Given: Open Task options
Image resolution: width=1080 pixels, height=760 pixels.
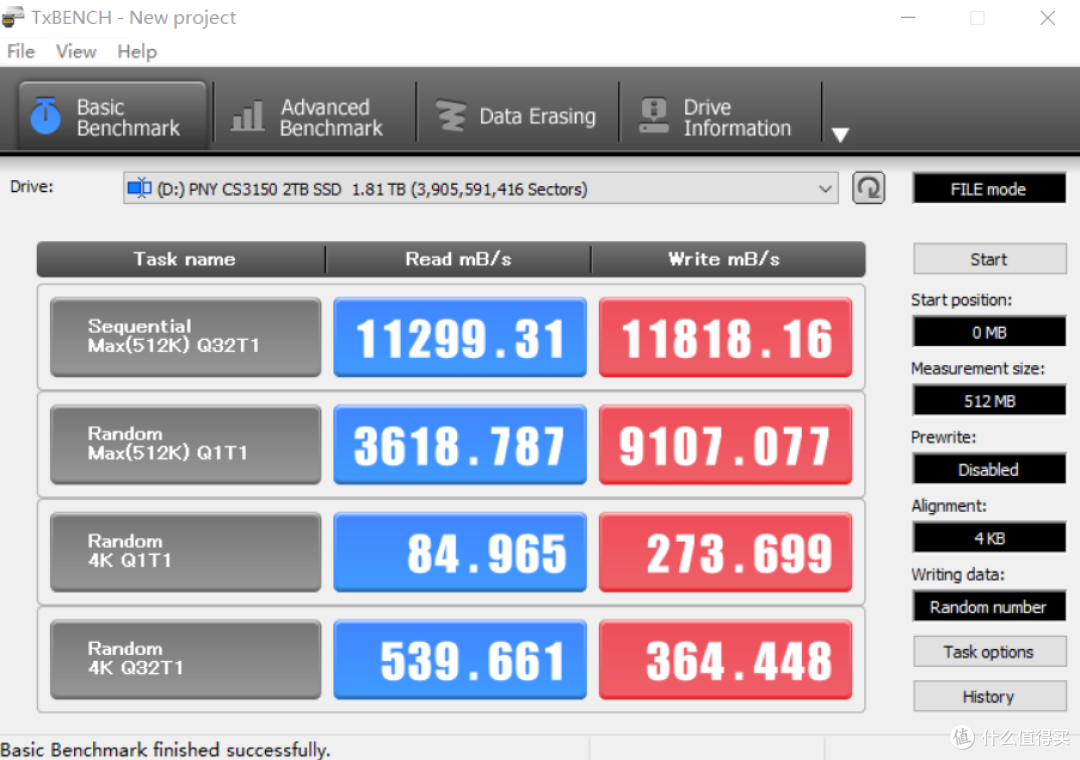Looking at the screenshot, I should (988, 651).
